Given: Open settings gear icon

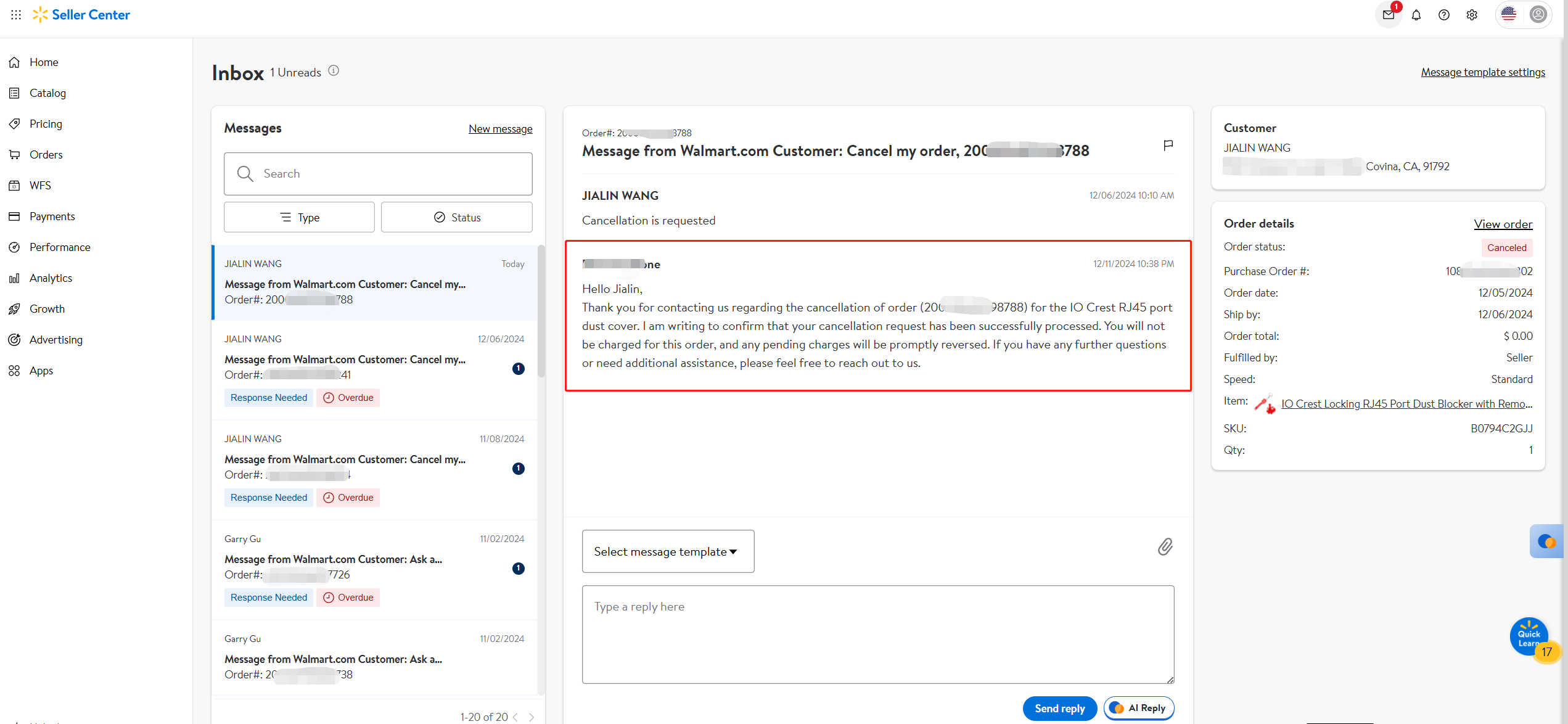Looking at the screenshot, I should click(x=1472, y=15).
